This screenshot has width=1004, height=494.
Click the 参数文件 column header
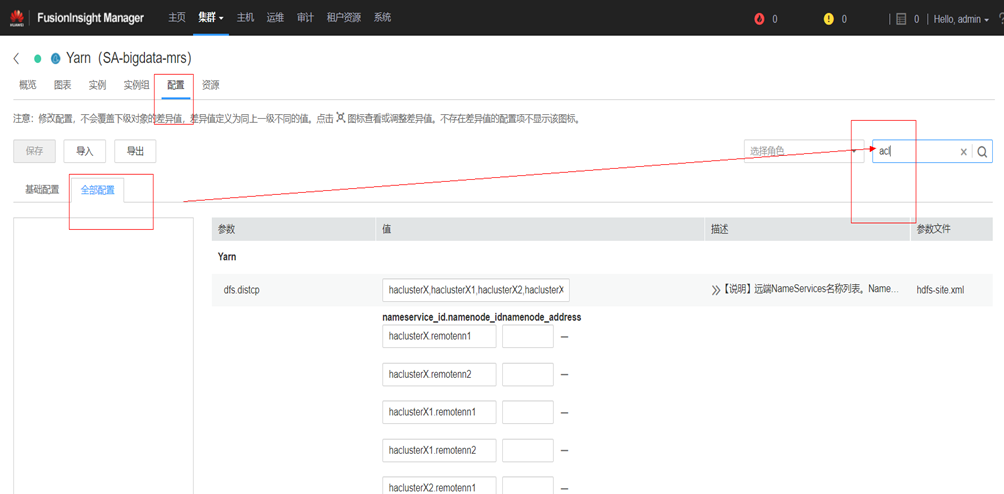(x=951, y=229)
